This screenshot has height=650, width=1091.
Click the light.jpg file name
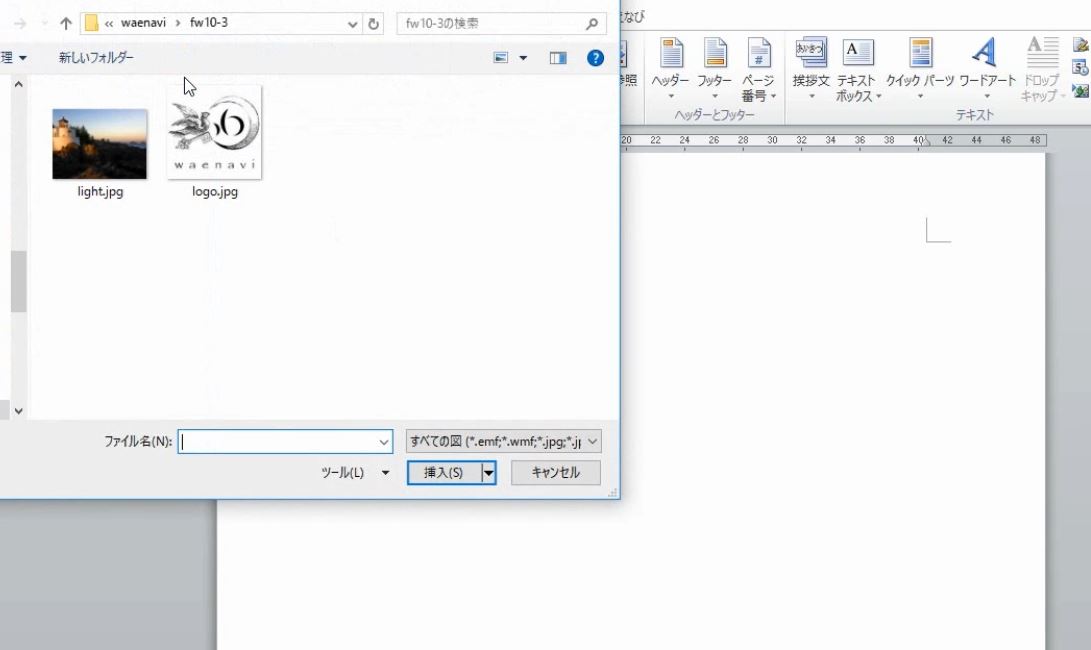100,191
